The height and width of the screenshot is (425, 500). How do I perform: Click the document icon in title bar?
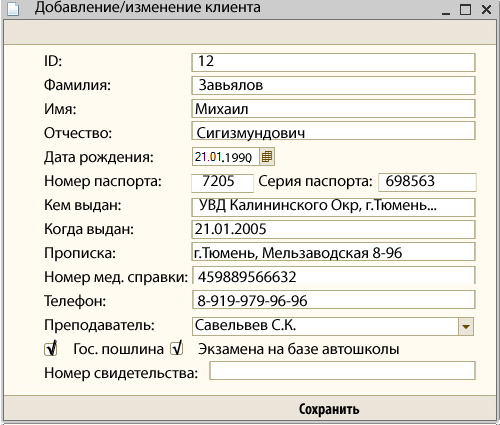[13, 8]
